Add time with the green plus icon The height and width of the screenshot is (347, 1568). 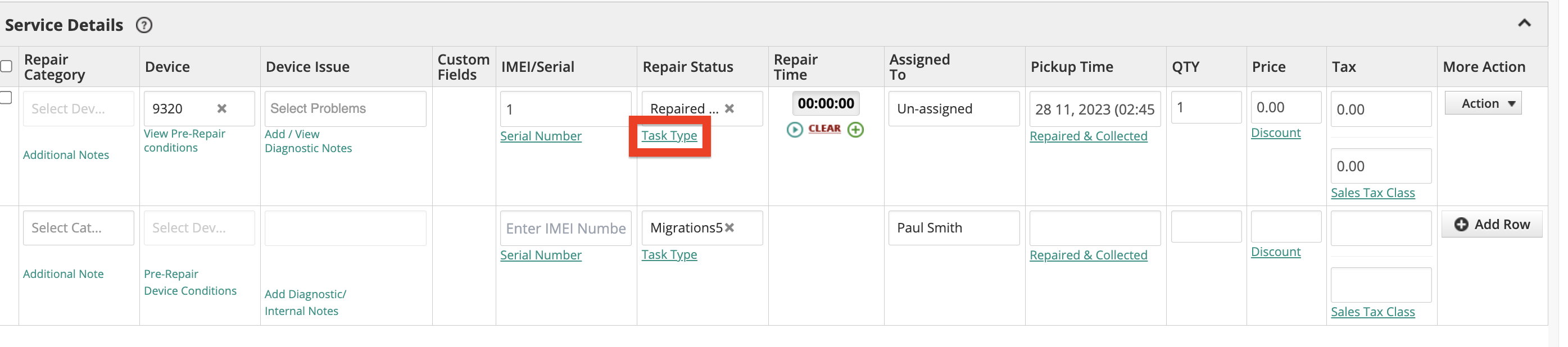coord(855,130)
